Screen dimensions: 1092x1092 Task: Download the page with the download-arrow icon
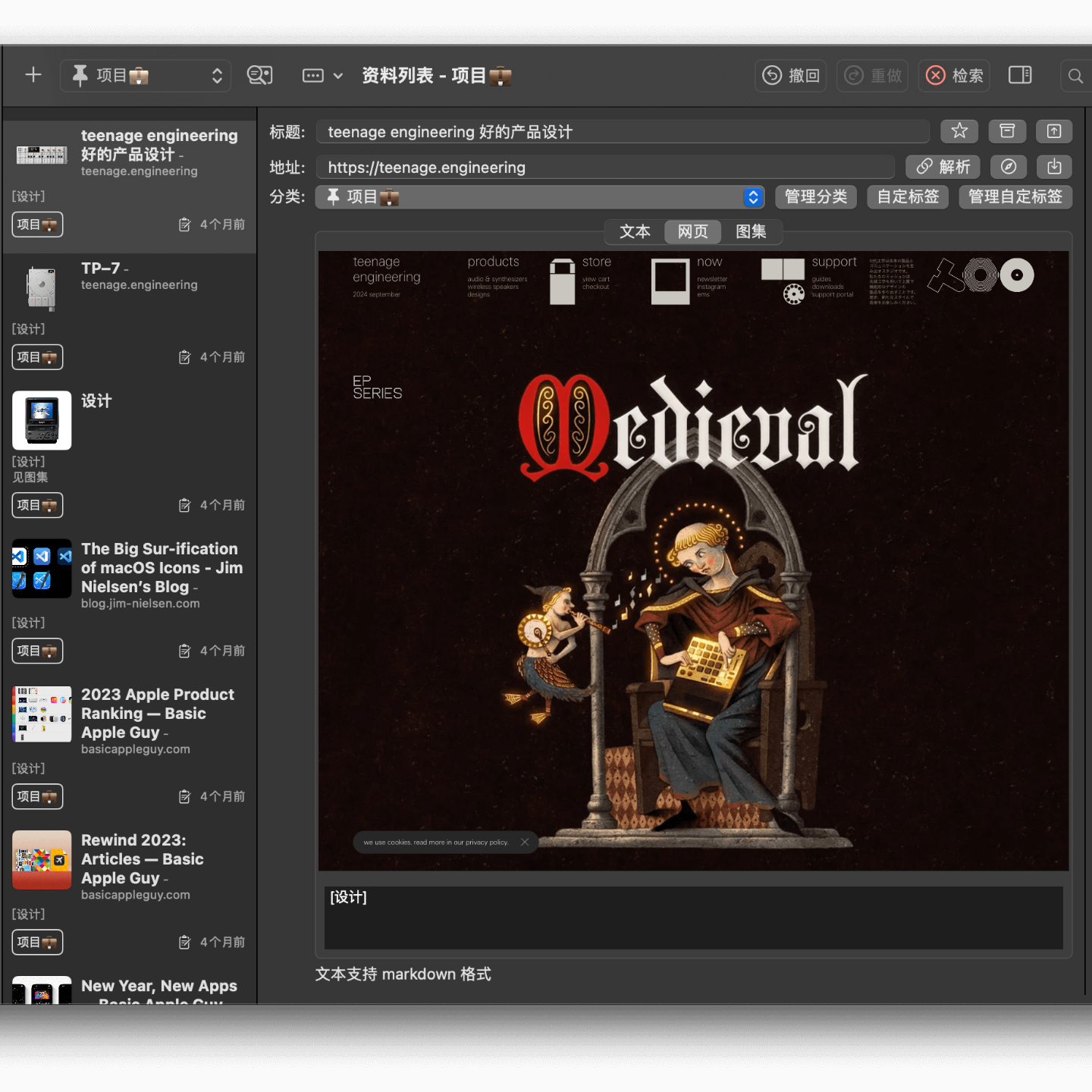[1054, 167]
